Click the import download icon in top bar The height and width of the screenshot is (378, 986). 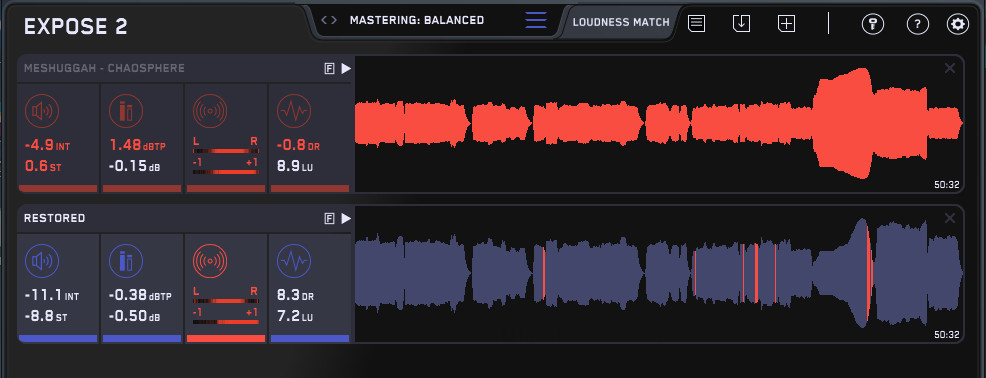coord(741,24)
